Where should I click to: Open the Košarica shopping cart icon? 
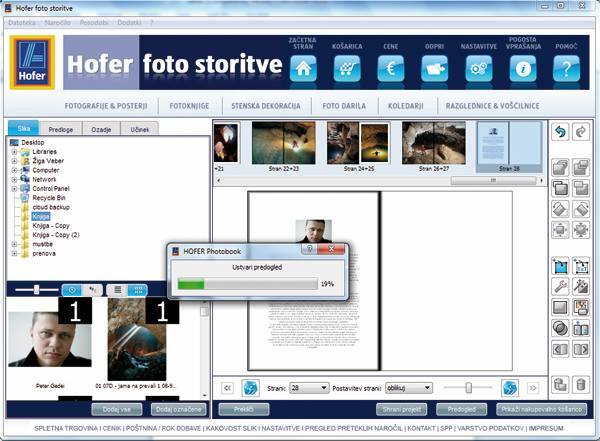coord(347,69)
